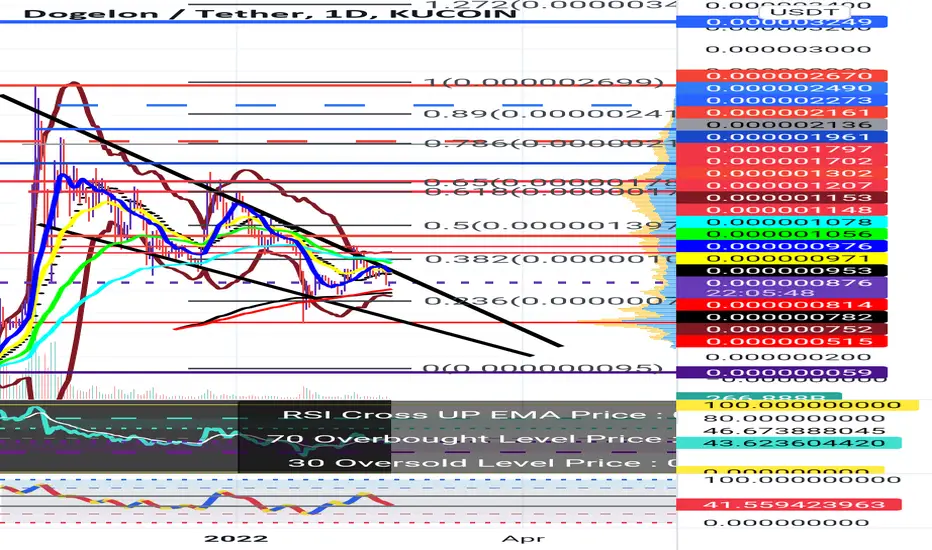Image resolution: width=932 pixels, height=550 pixels.
Task: Click the red 0.000002161 price label
Action: (x=782, y=112)
